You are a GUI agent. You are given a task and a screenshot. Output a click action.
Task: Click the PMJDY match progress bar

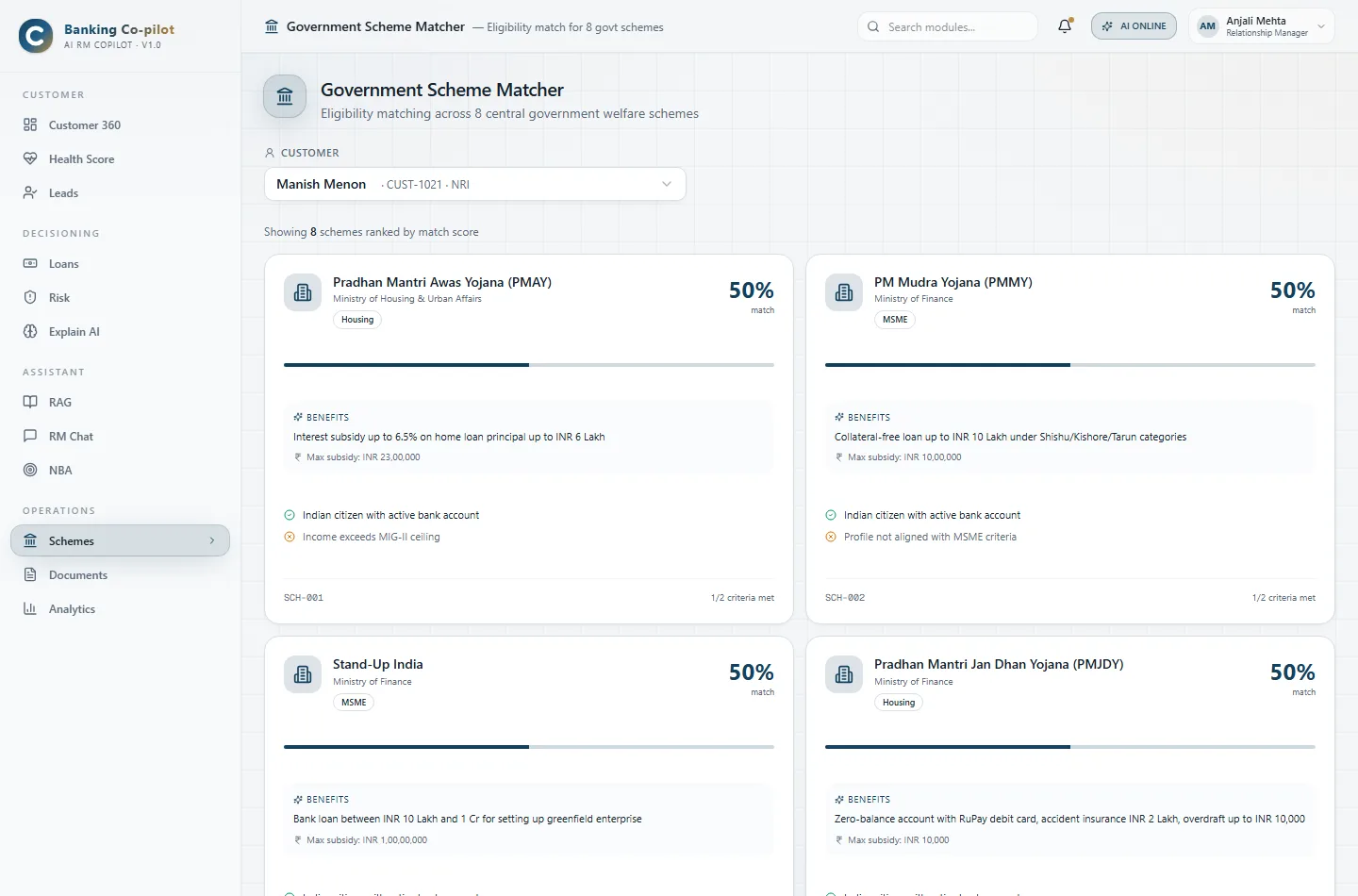(1070, 747)
